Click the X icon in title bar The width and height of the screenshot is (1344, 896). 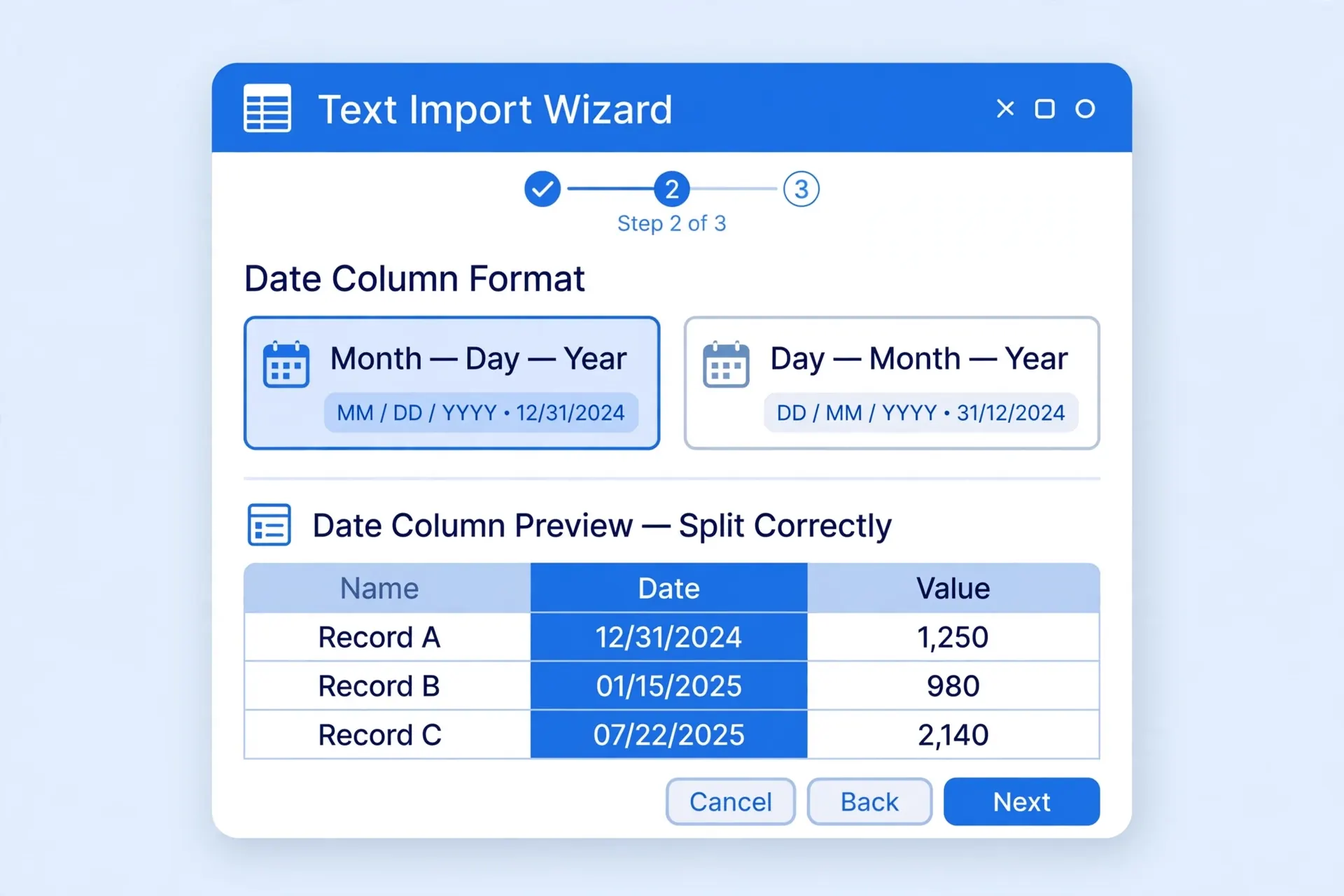click(1005, 108)
